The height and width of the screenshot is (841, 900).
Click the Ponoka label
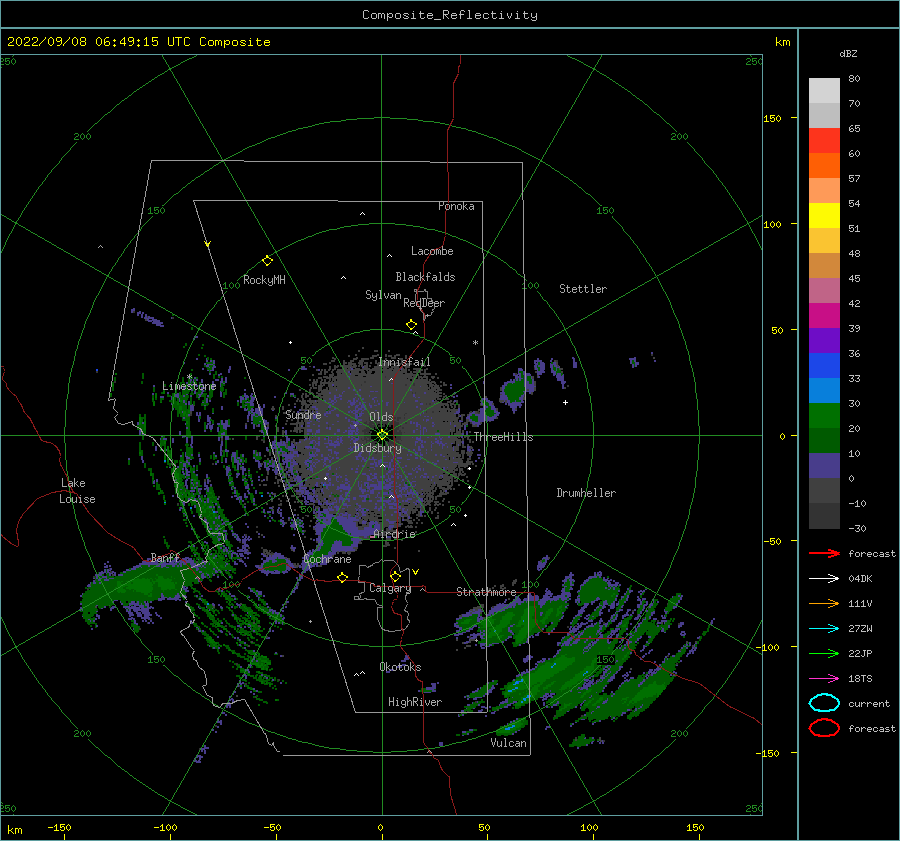[456, 206]
